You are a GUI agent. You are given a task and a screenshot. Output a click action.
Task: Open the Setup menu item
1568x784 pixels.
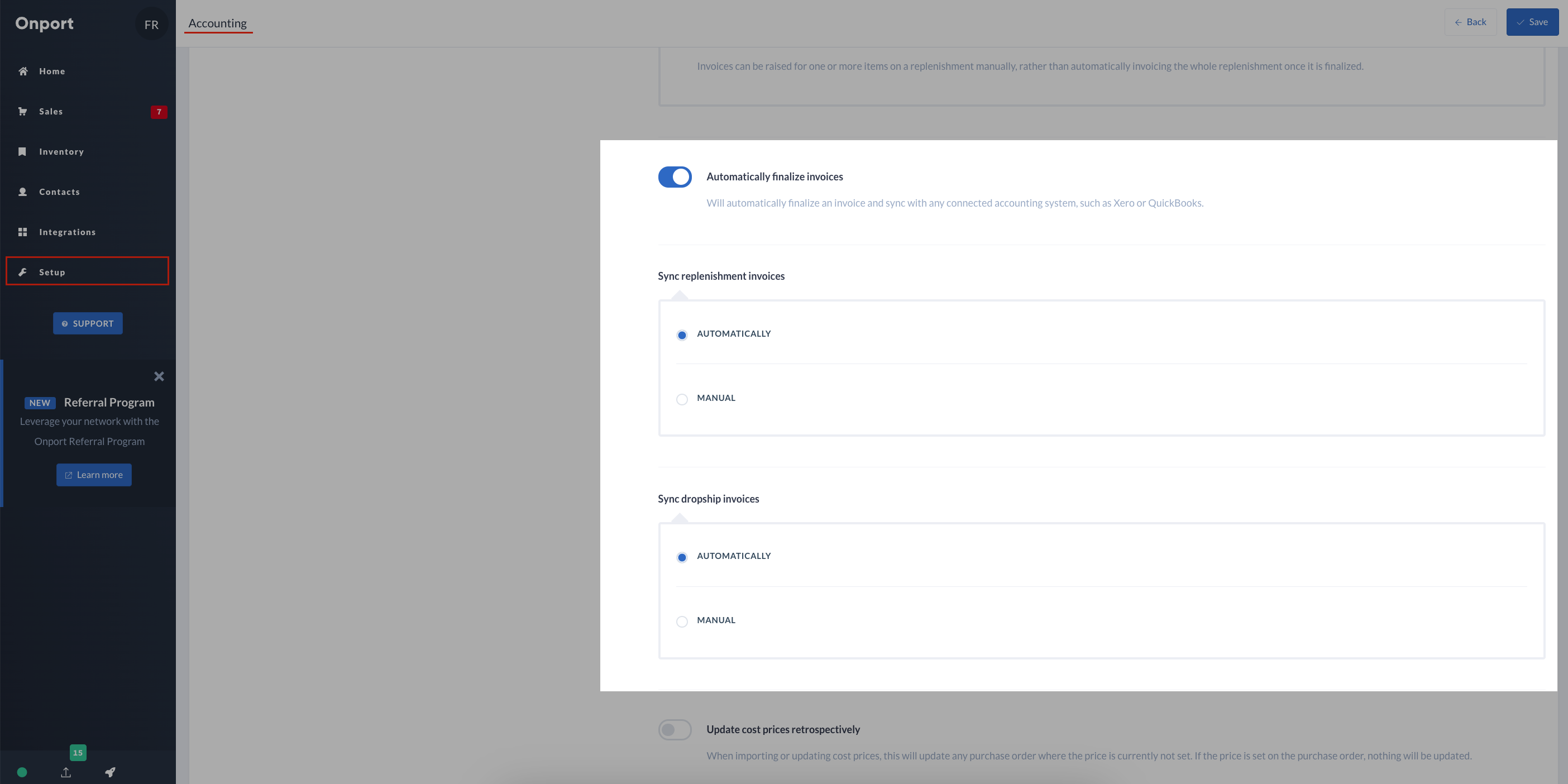88,271
